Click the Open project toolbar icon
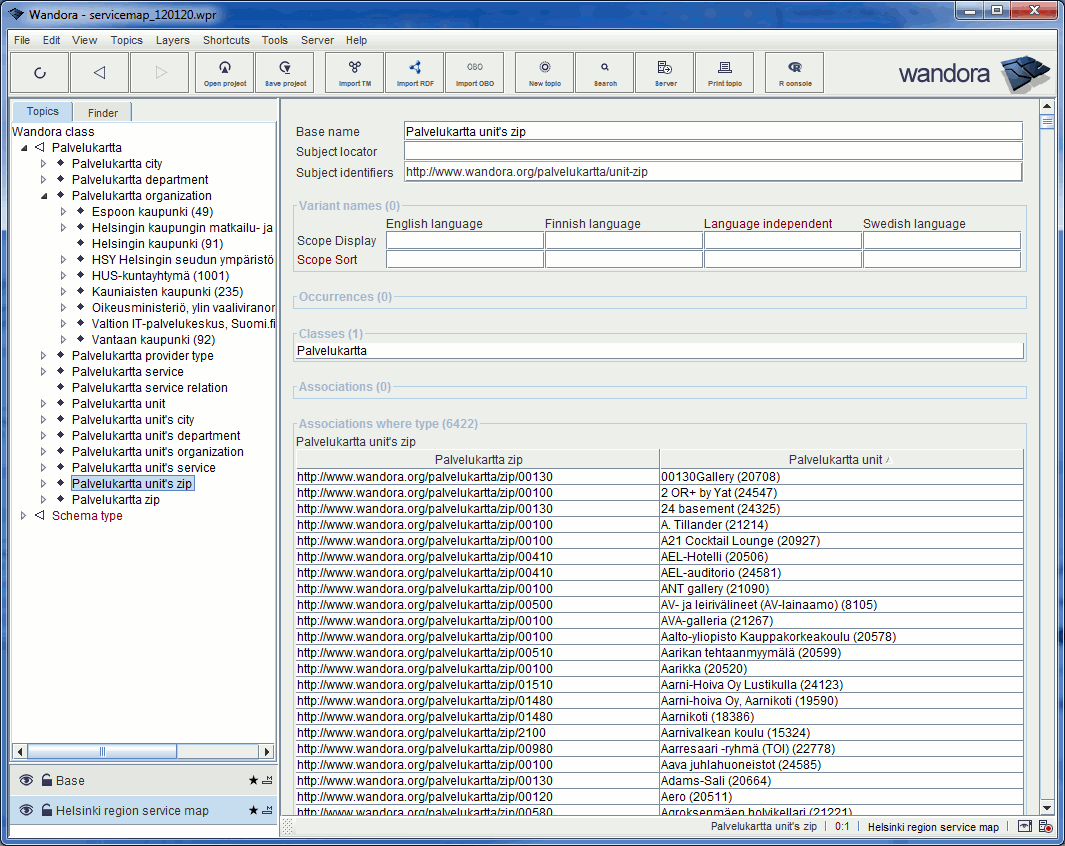The image size is (1065, 846). (224, 72)
